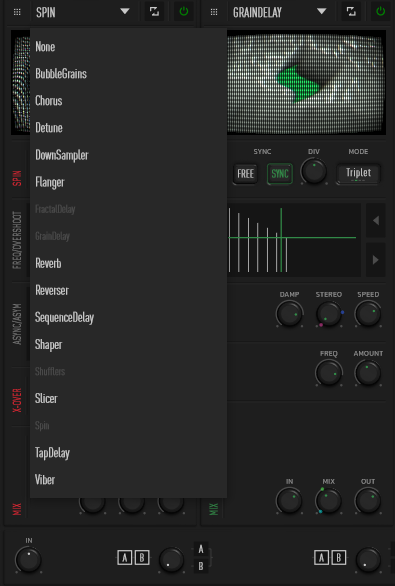Choose Reverb from the list
This screenshot has height=586, width=395.
point(128,263)
